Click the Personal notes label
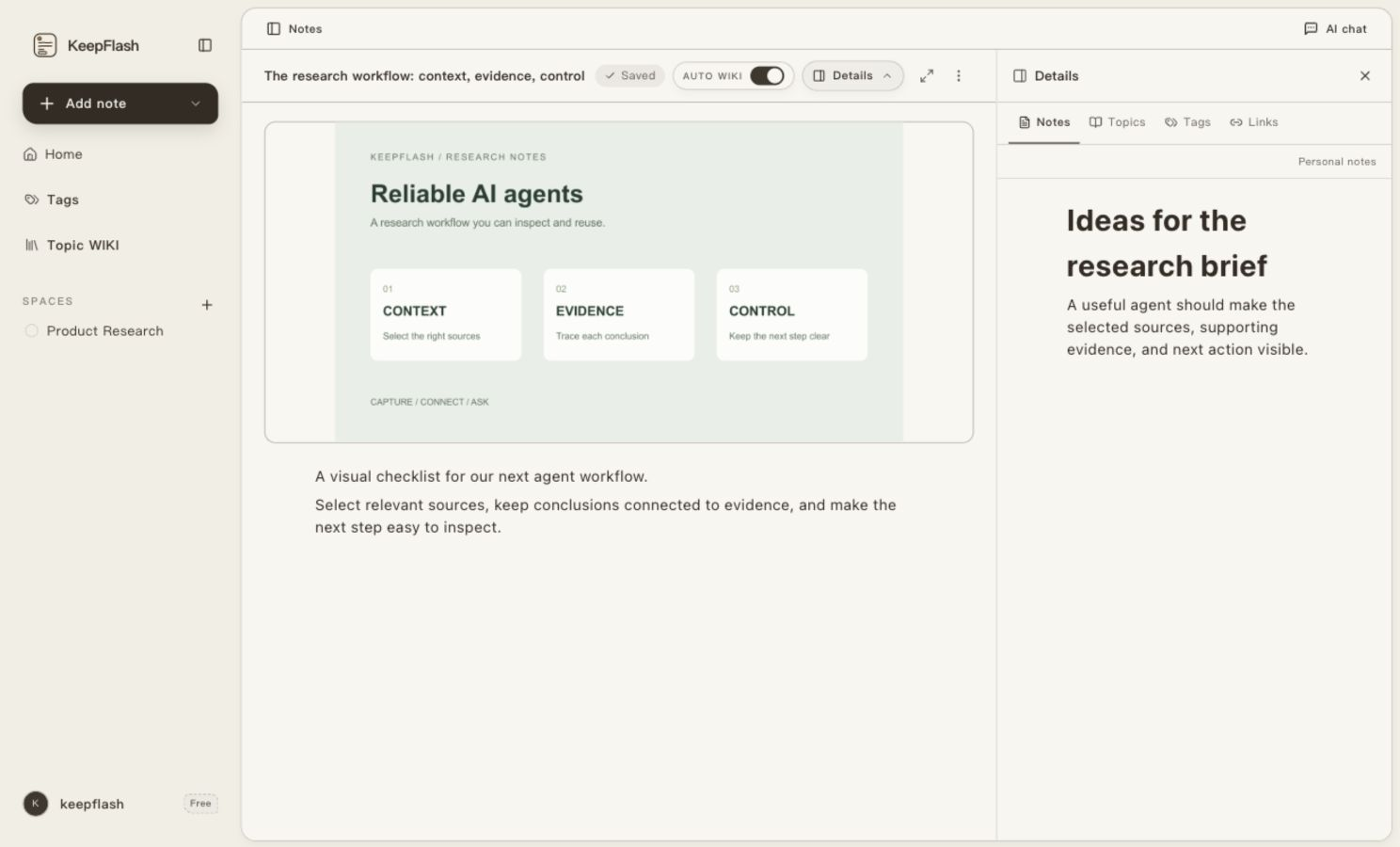The image size is (1400, 847). (1337, 162)
